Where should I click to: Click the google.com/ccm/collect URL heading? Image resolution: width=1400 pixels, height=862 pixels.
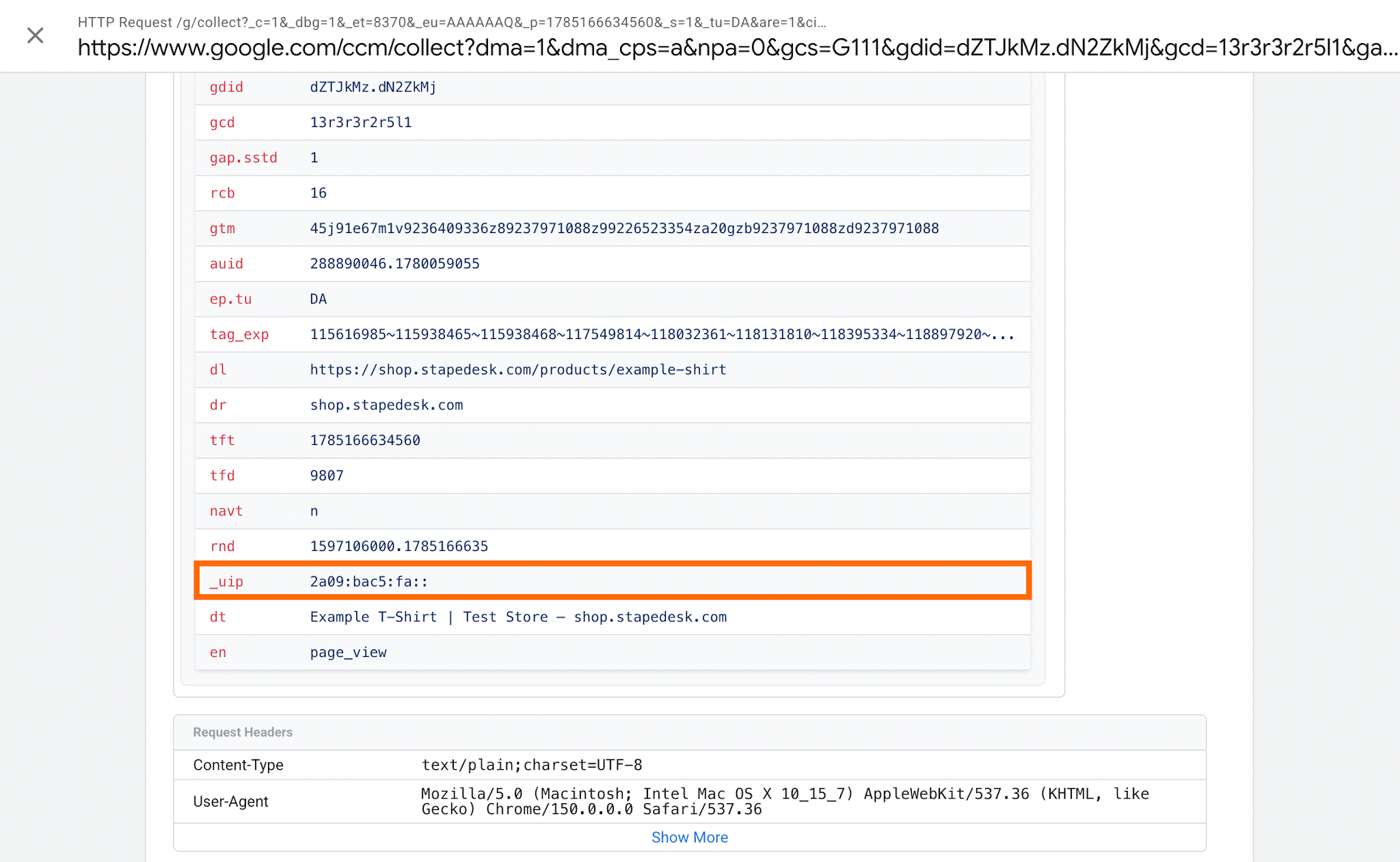738,48
